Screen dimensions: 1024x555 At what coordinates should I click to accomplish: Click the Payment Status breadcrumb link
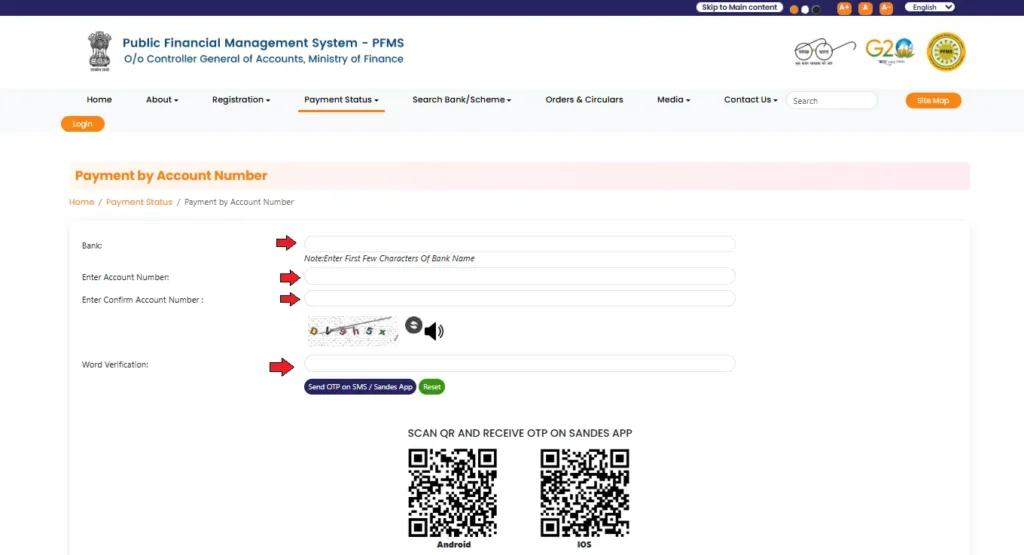pos(139,202)
